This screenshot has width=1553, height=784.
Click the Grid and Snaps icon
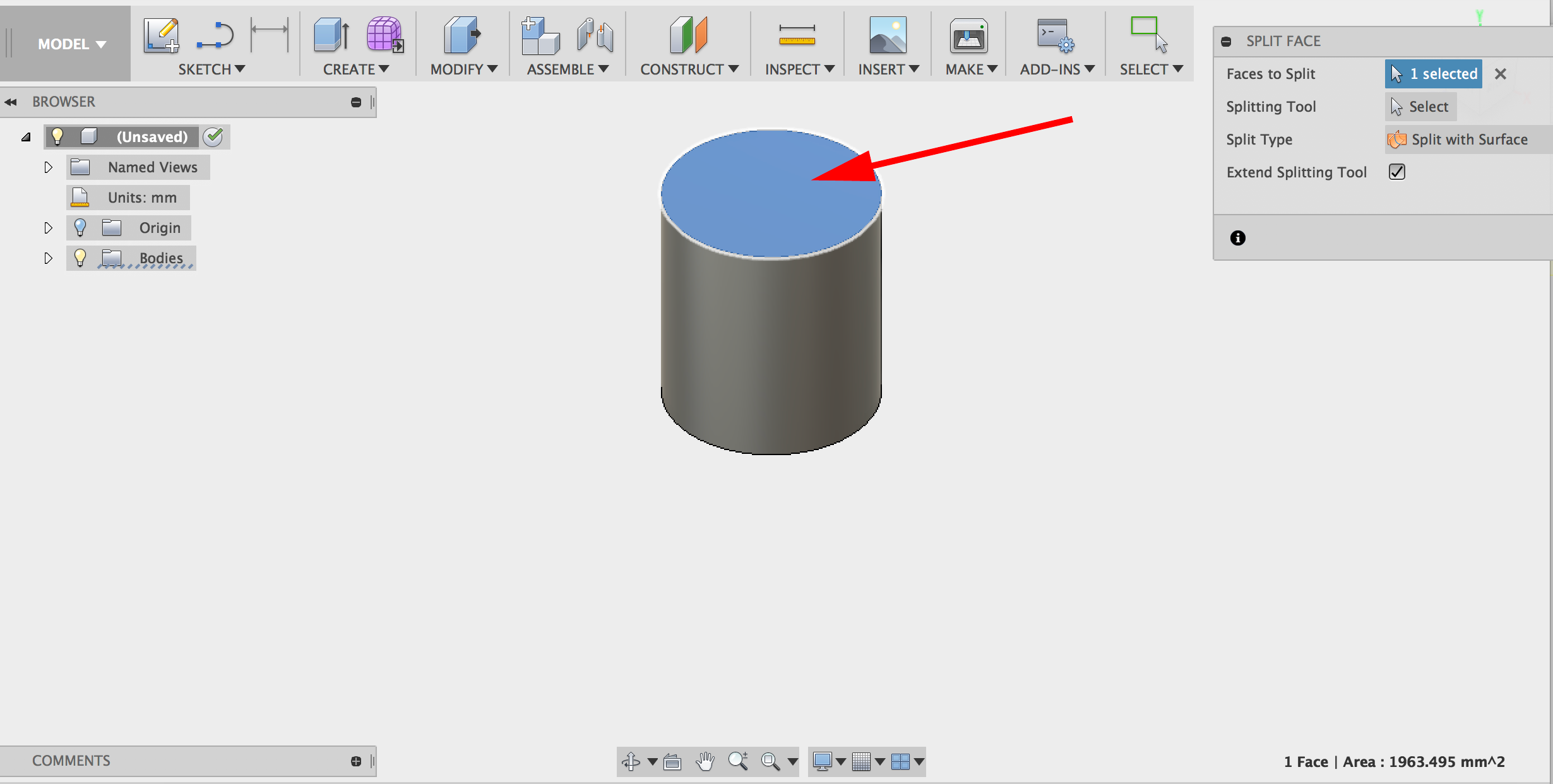click(861, 761)
